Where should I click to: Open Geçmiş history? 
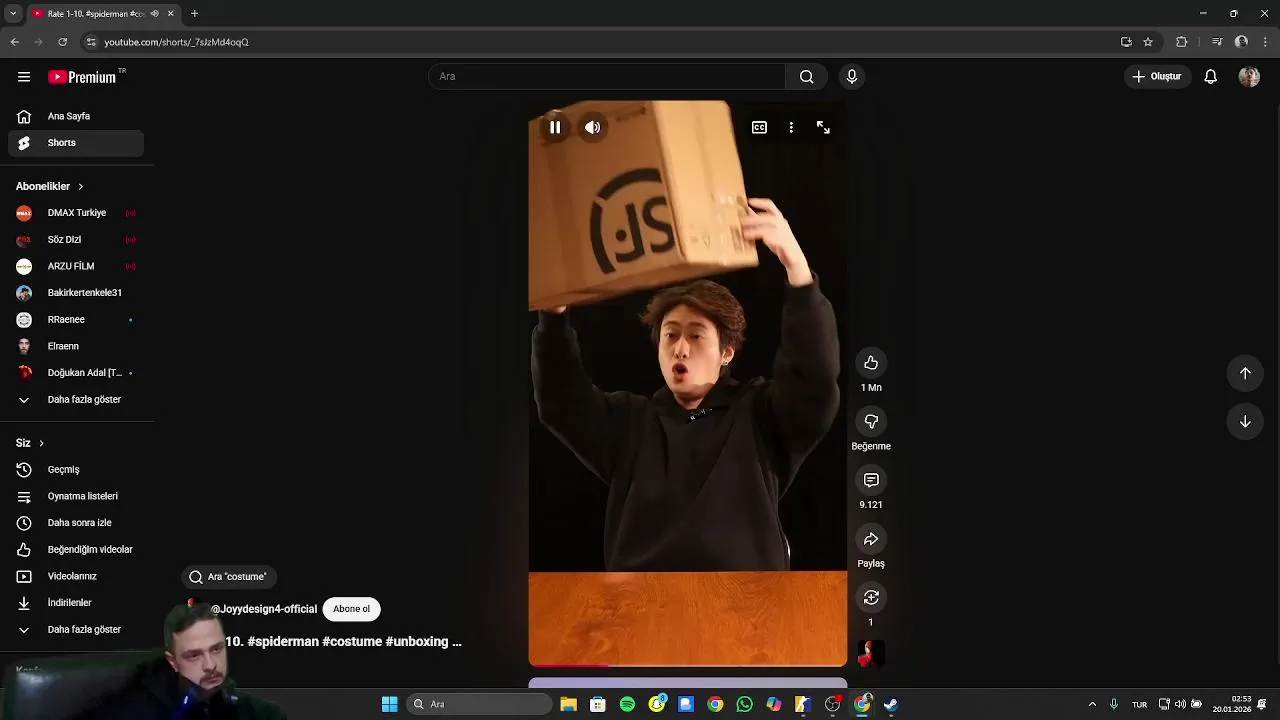pyautogui.click(x=76, y=470)
